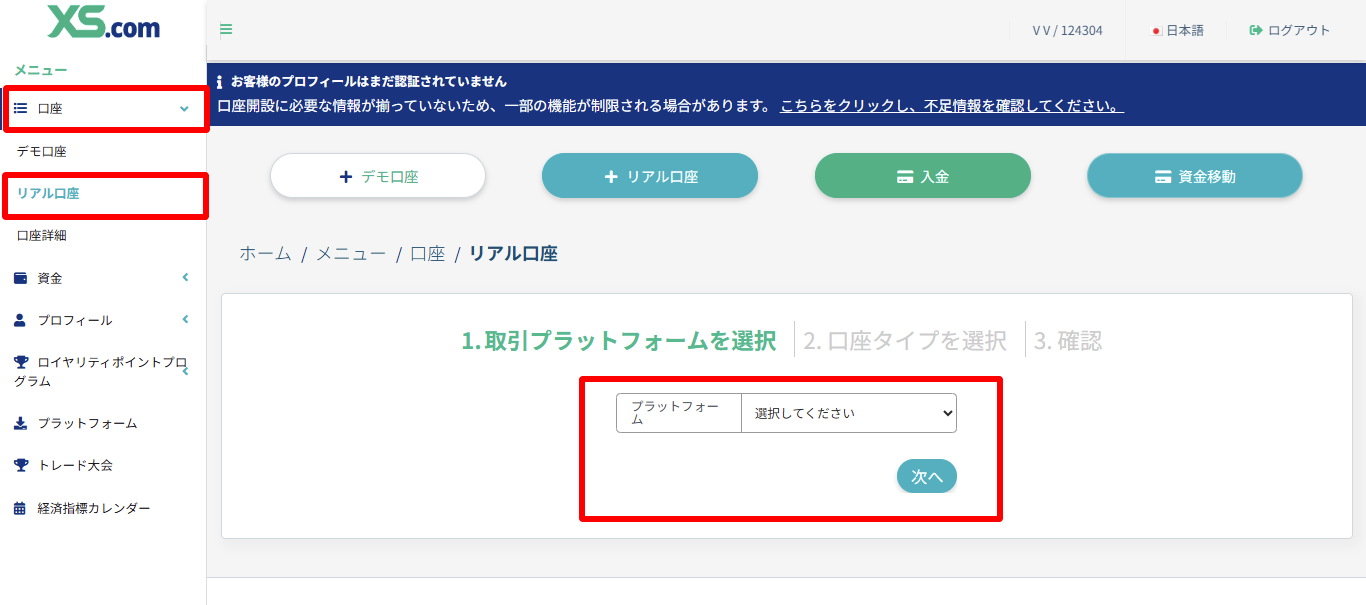Viewport: 1366px width, 605px height.
Task: Open the platform selection dropdown 選択してください
Action: (x=847, y=412)
